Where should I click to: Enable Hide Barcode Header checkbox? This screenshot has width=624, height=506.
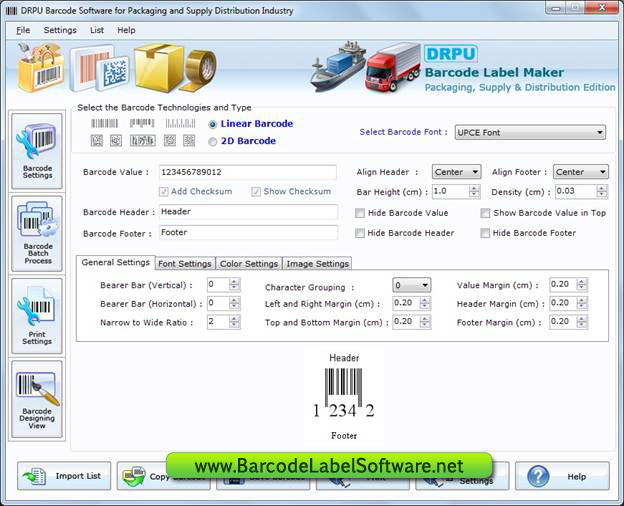(x=360, y=233)
